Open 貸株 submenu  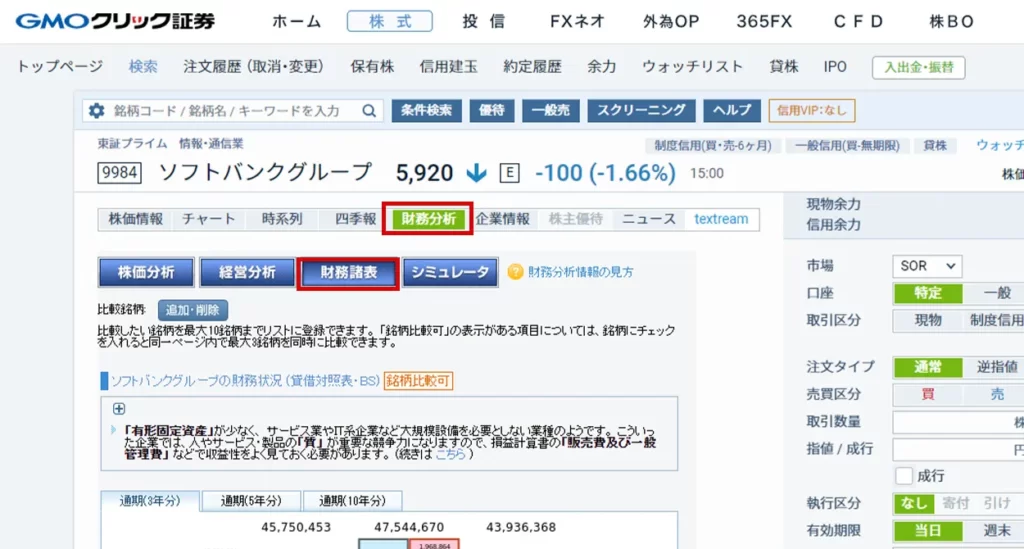click(784, 67)
